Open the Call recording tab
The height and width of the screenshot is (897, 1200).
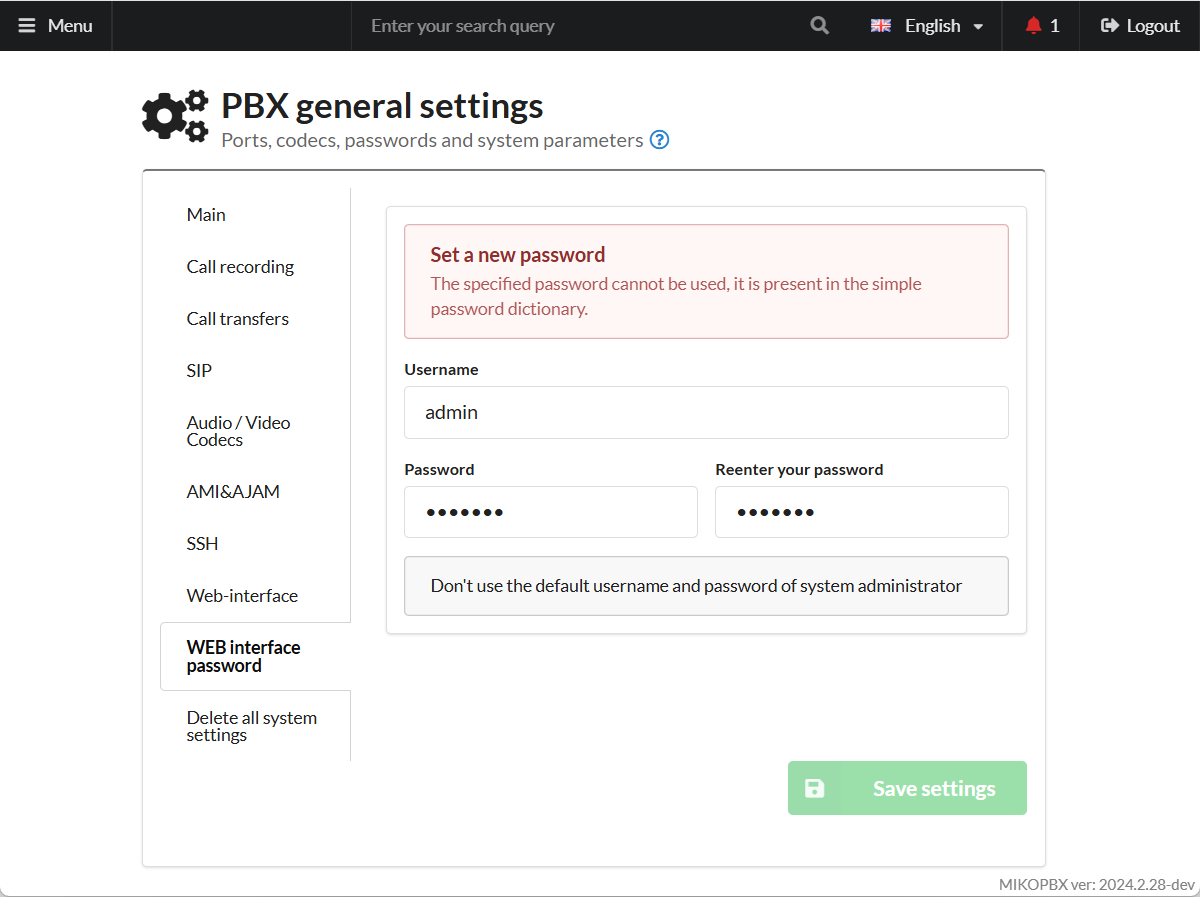(240, 267)
